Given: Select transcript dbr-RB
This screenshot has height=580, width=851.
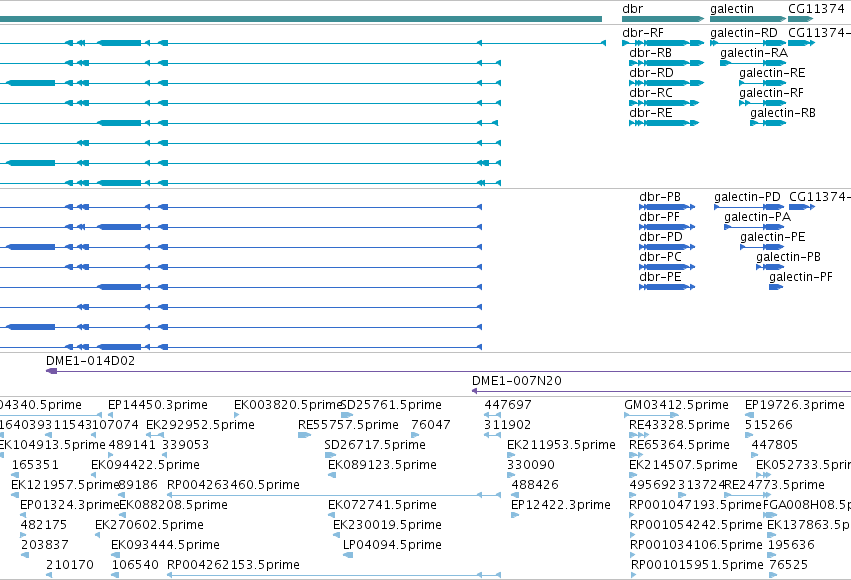Looking at the screenshot, I should (650, 53).
